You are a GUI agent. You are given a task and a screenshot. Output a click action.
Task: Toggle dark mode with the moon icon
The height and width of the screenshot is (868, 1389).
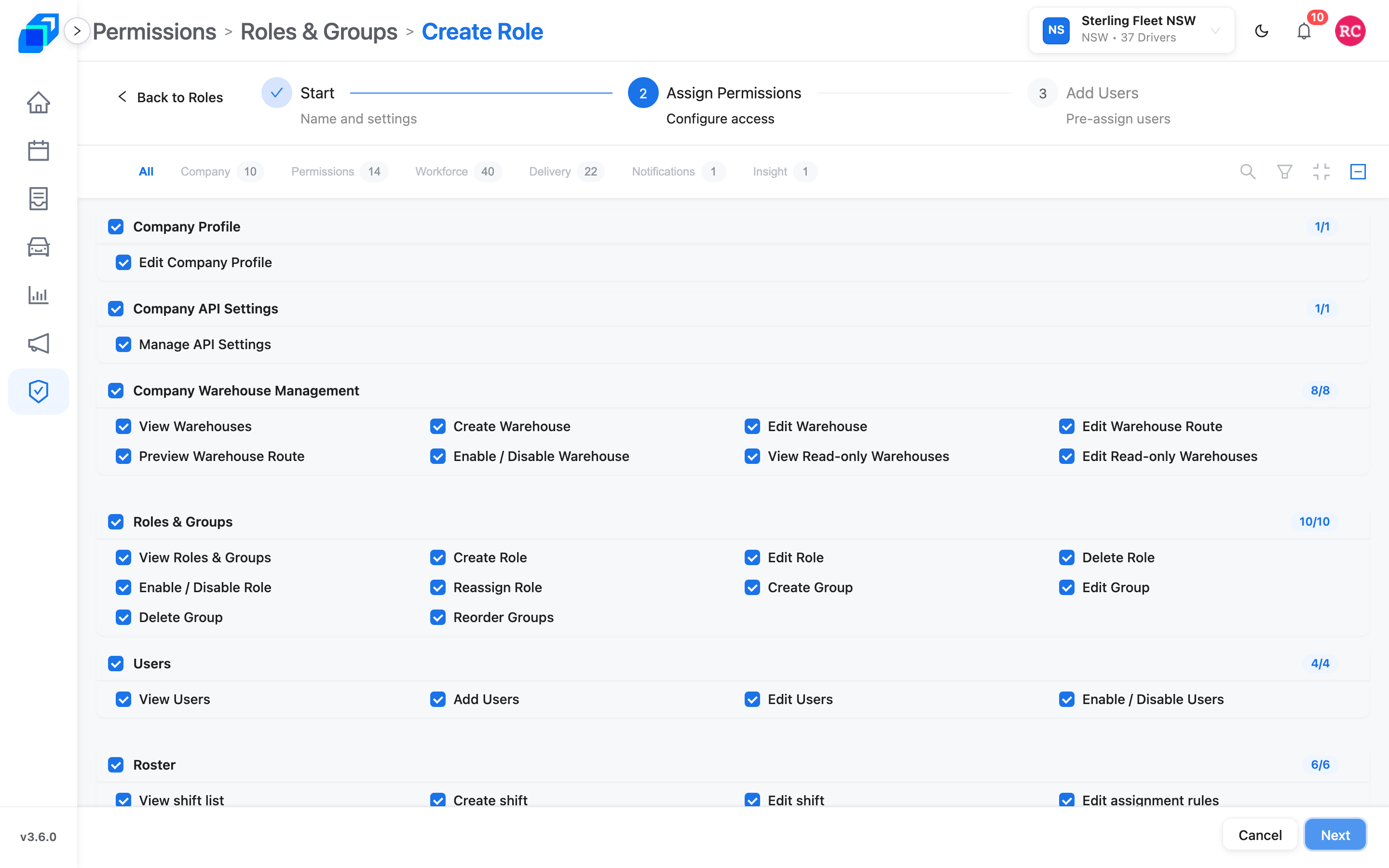pyautogui.click(x=1262, y=31)
